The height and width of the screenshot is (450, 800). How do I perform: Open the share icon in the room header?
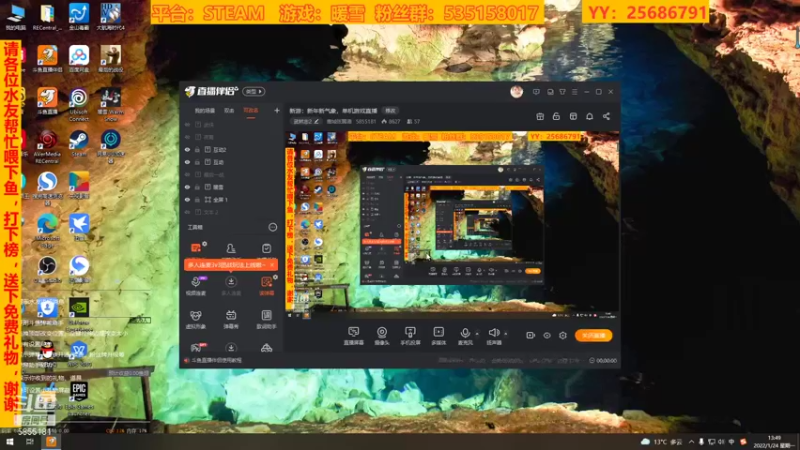tap(606, 116)
